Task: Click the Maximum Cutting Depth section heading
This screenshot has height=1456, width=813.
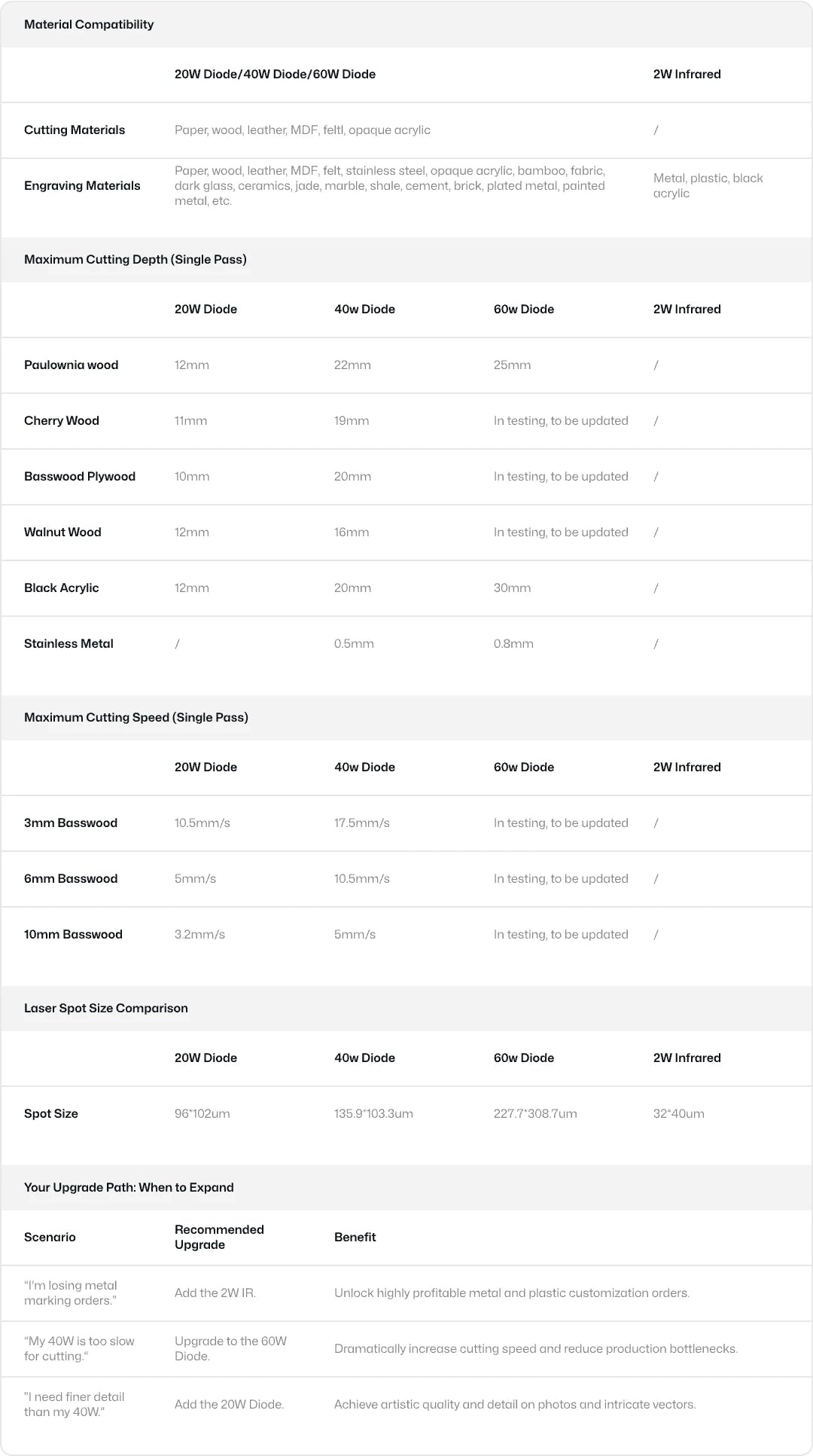Action: (135, 259)
